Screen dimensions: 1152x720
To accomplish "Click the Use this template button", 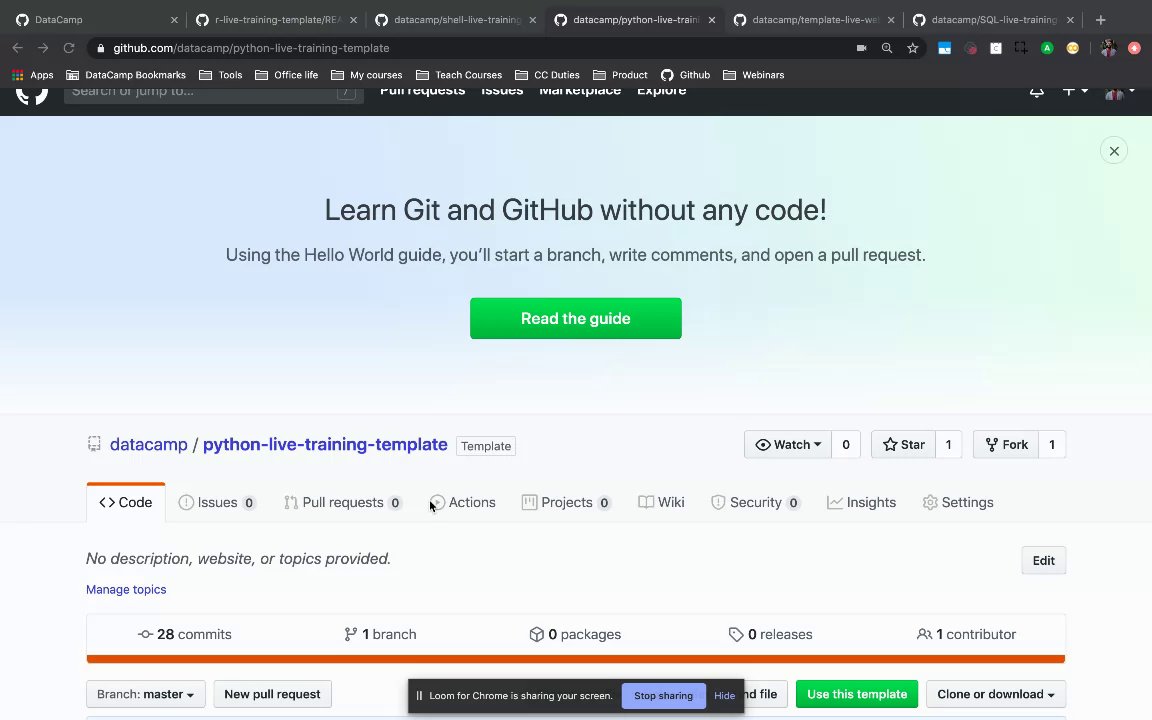I will tap(857, 694).
